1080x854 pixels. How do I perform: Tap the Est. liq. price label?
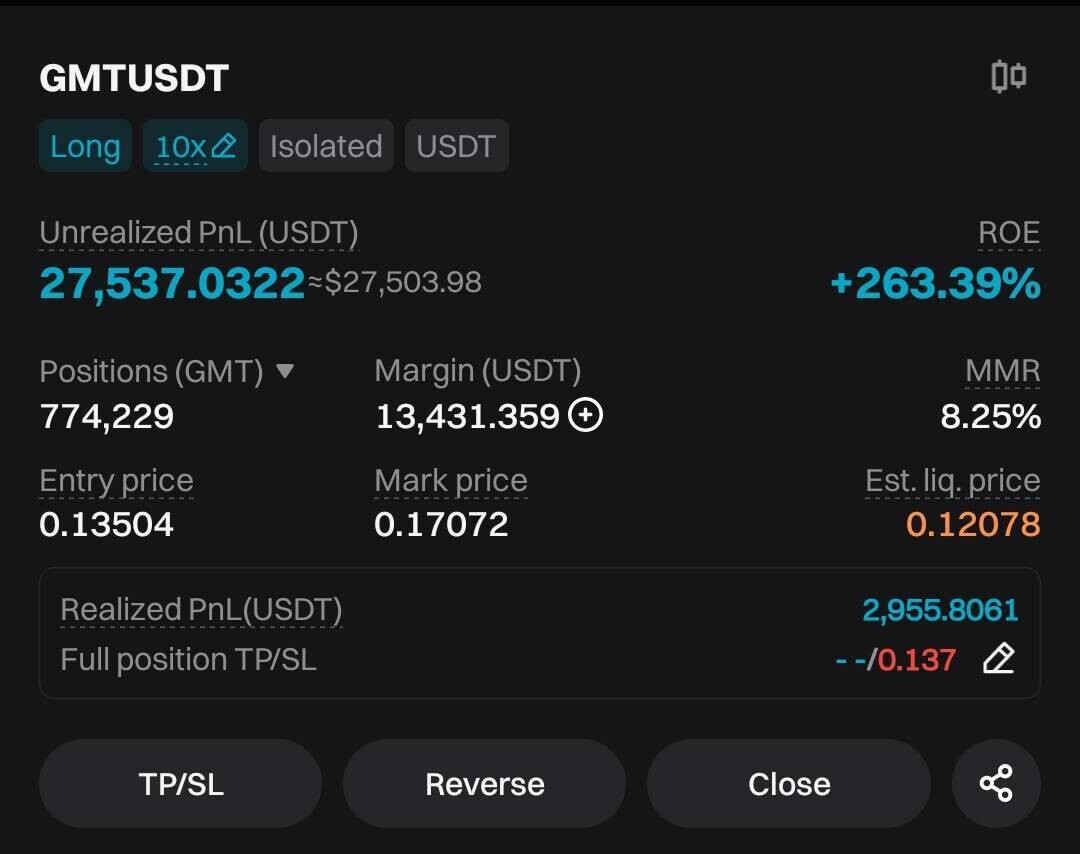coord(952,481)
